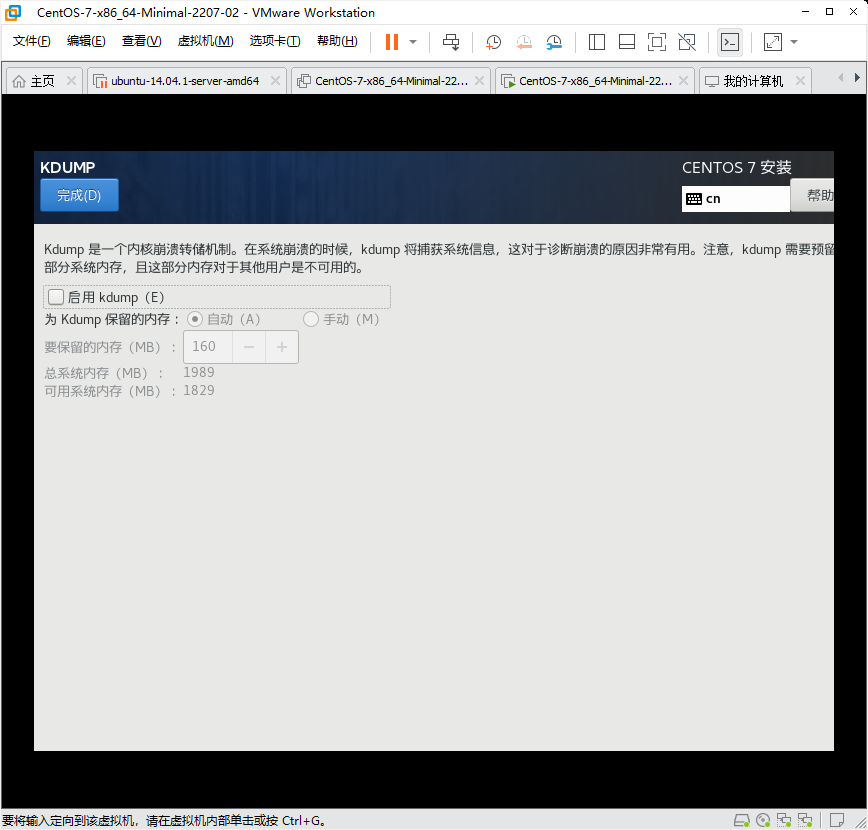Image resolution: width=868 pixels, height=830 pixels.
Task: Open the stretch mode dropdown arrow
Action: tap(794, 42)
